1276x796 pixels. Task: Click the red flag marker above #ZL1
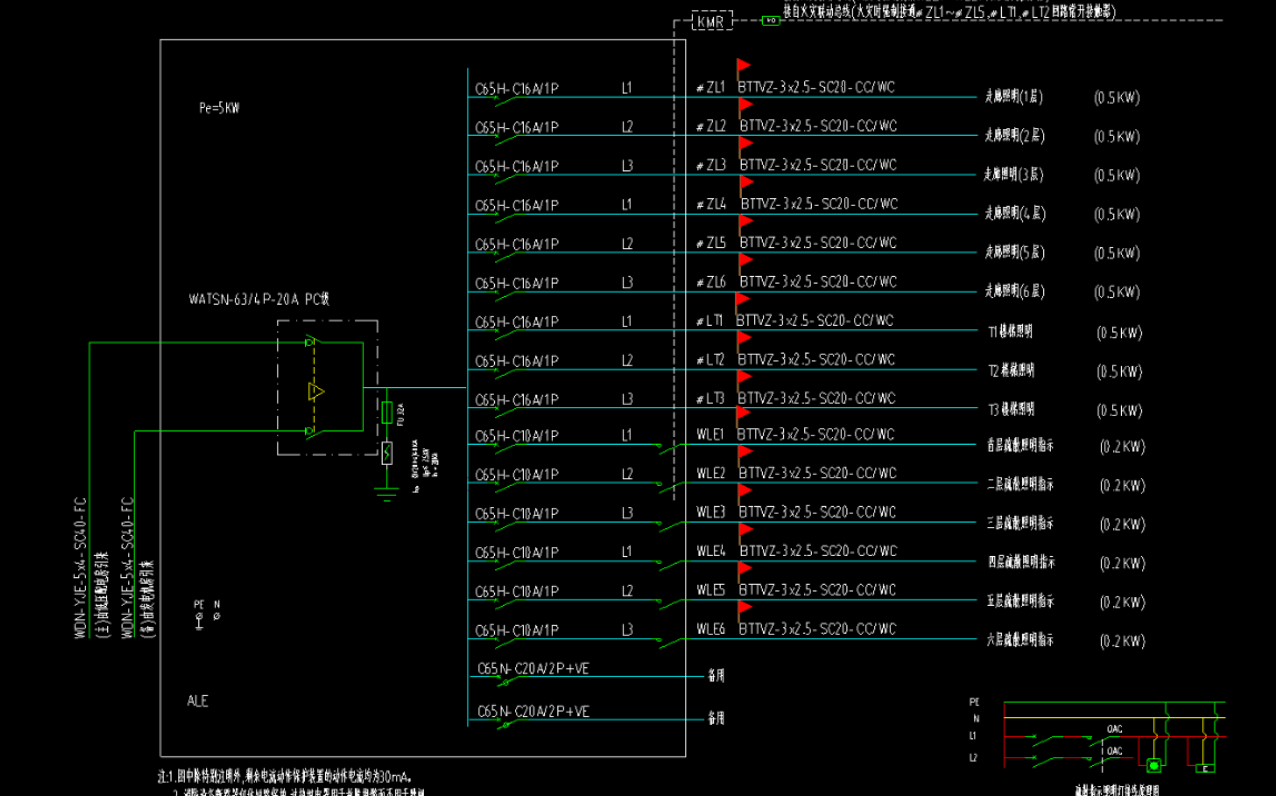[744, 66]
